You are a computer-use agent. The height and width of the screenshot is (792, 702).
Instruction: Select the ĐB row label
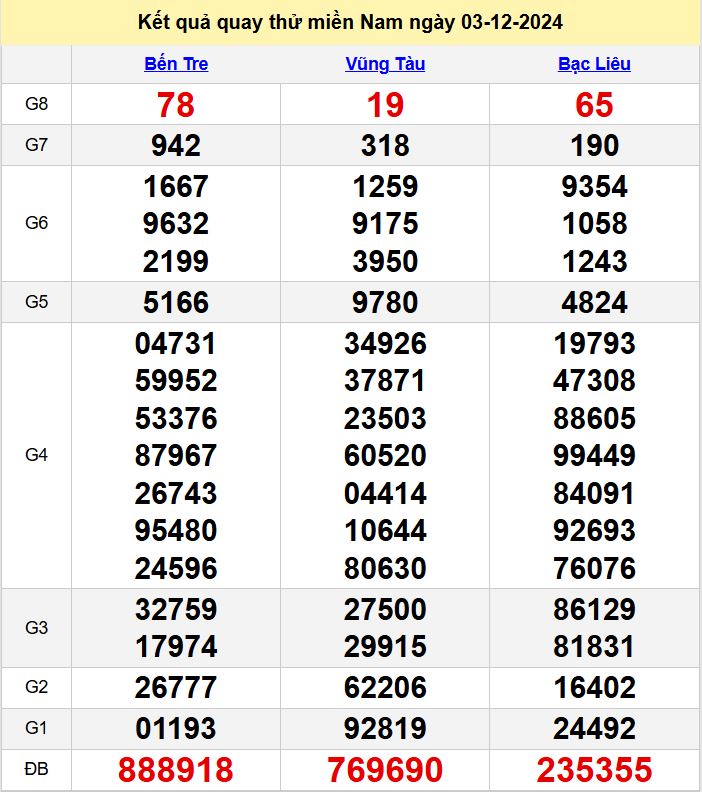pos(36,769)
